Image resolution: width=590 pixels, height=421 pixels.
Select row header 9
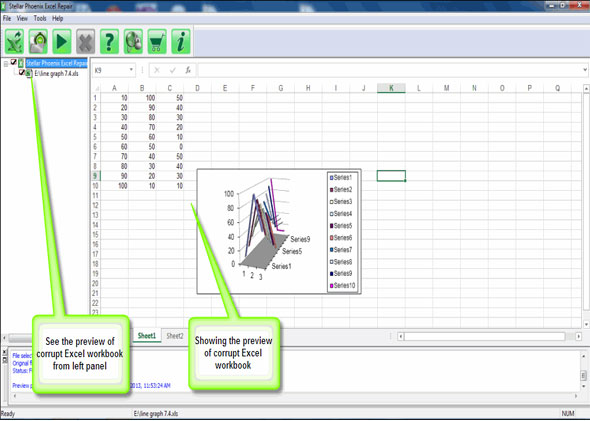[95, 176]
